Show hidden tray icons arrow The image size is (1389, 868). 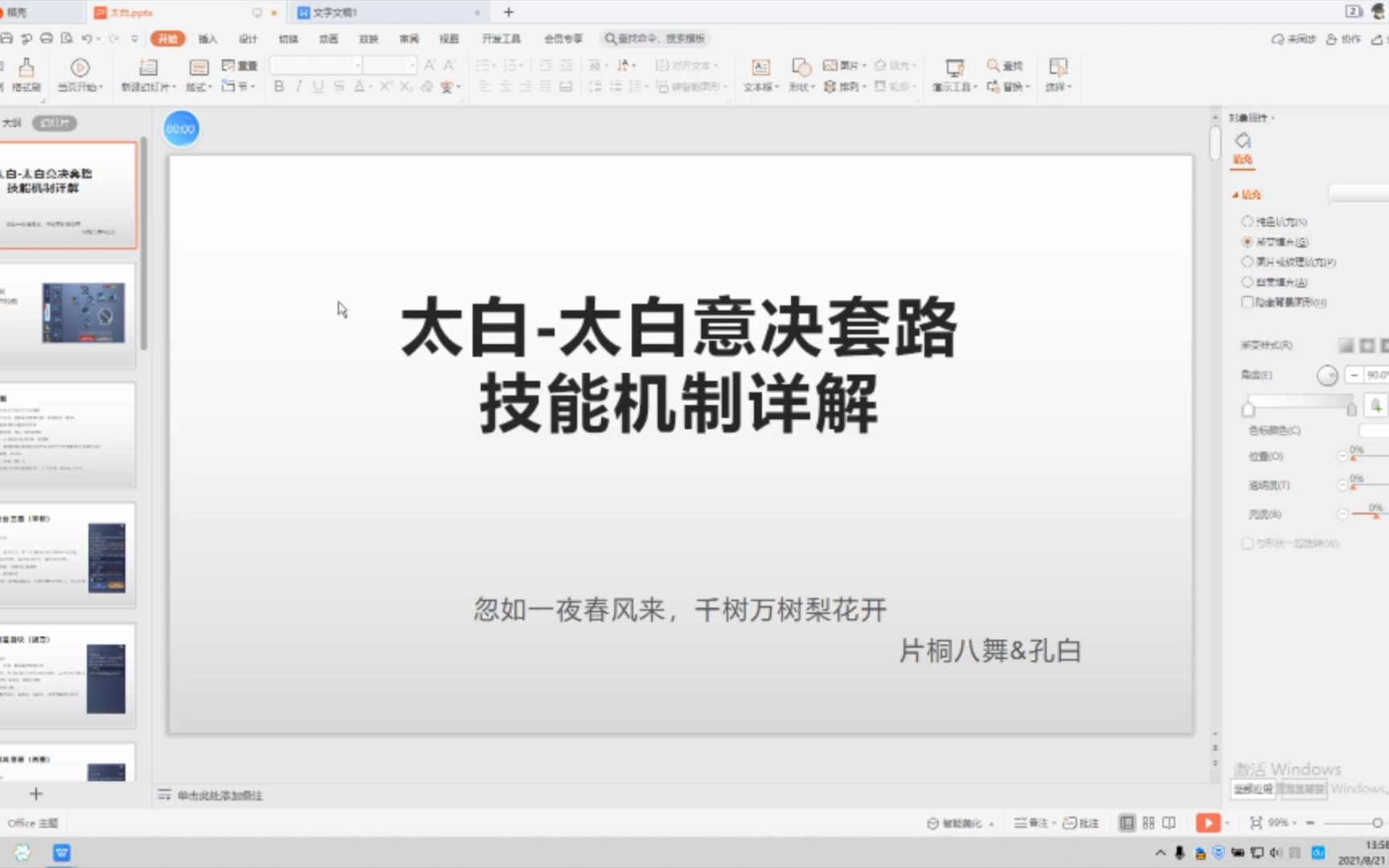(x=1160, y=853)
